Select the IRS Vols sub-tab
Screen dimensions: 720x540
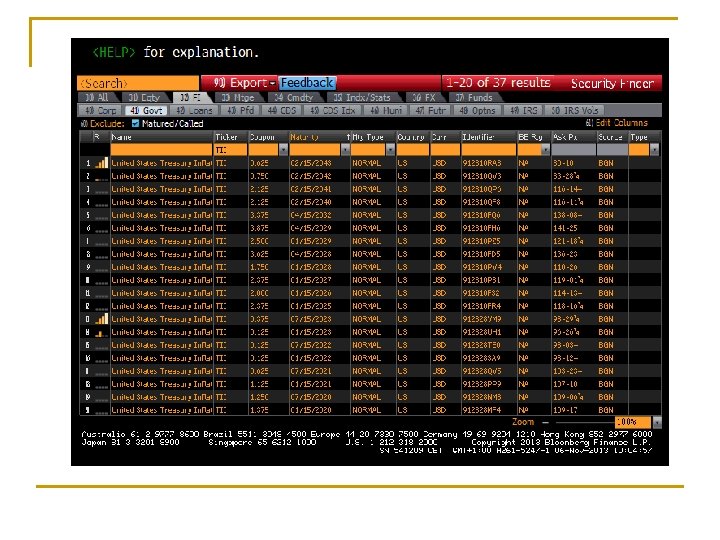pyautogui.click(x=574, y=111)
